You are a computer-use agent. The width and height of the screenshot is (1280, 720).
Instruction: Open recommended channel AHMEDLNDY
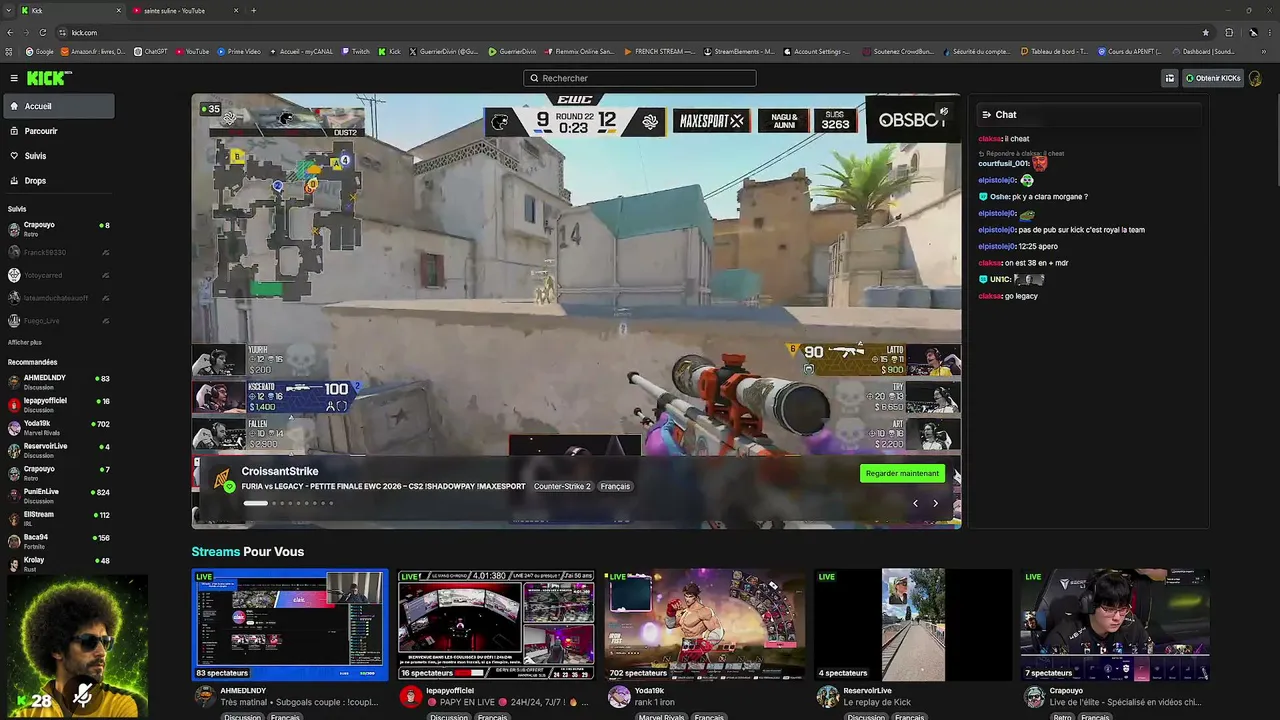[58, 382]
